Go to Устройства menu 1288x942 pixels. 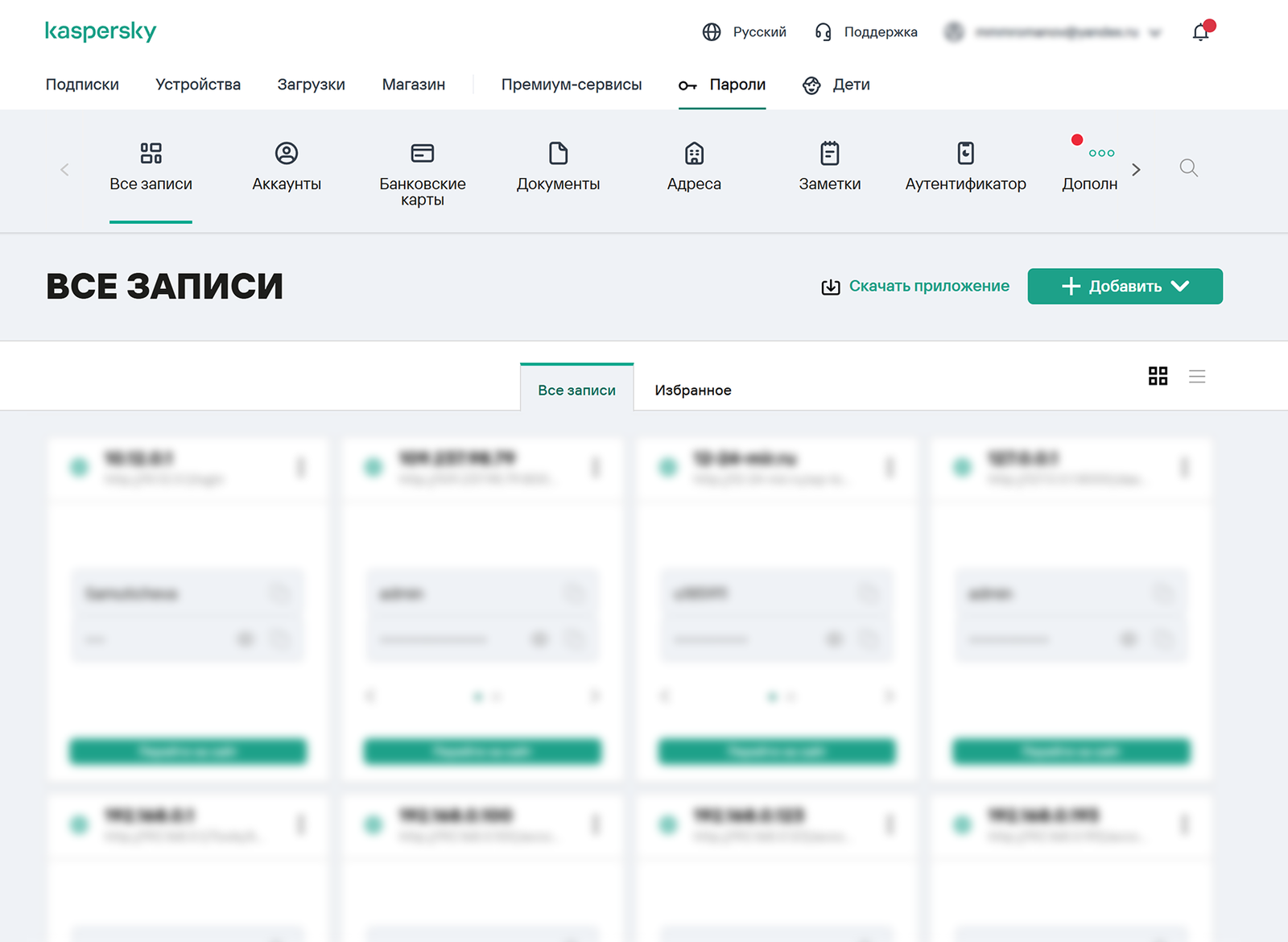point(198,85)
